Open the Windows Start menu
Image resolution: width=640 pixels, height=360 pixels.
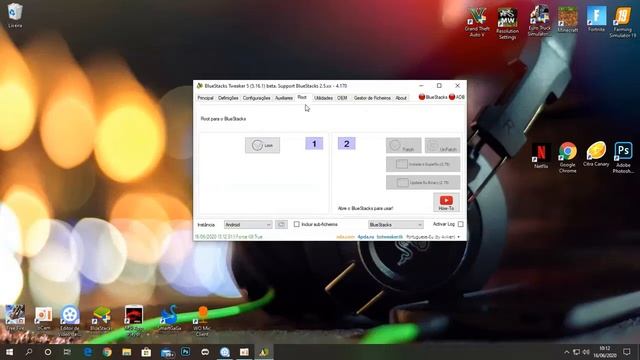coord(9,352)
